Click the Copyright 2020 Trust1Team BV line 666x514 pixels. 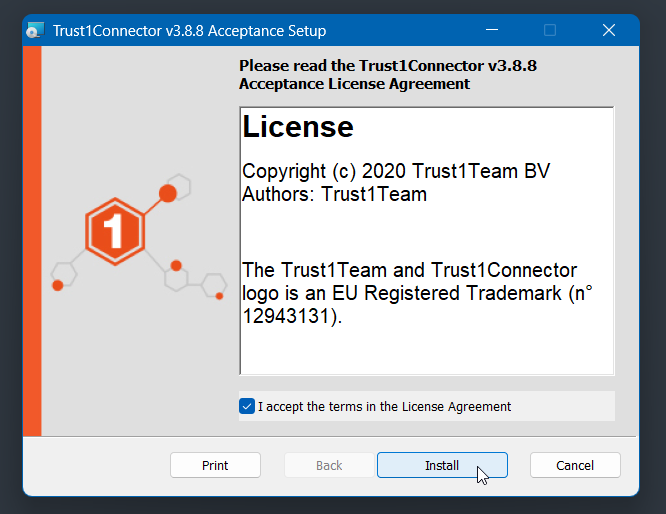(395, 171)
